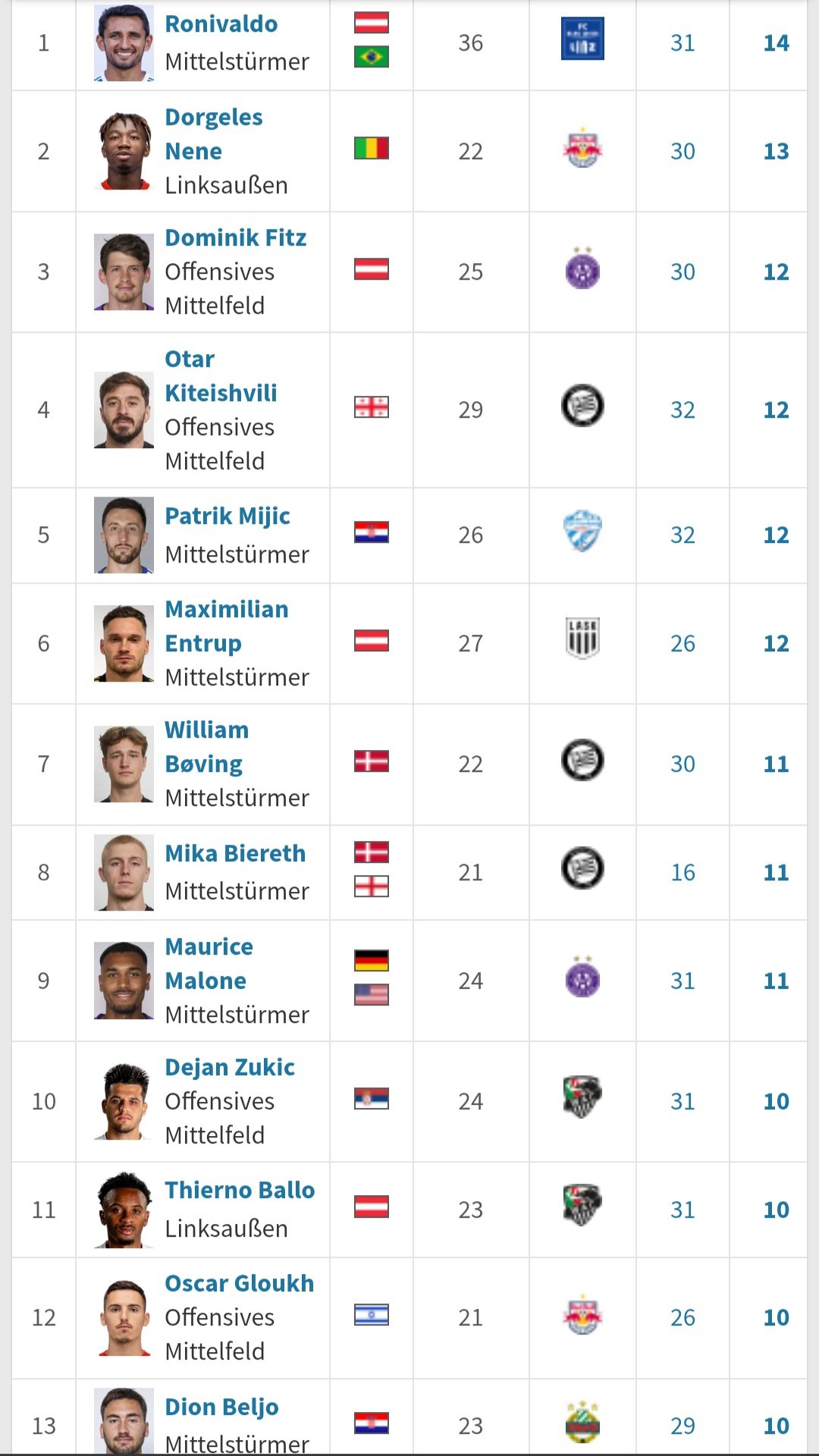
Task: Open the Blau-Weiß Linz club crest
Action: 582,39
